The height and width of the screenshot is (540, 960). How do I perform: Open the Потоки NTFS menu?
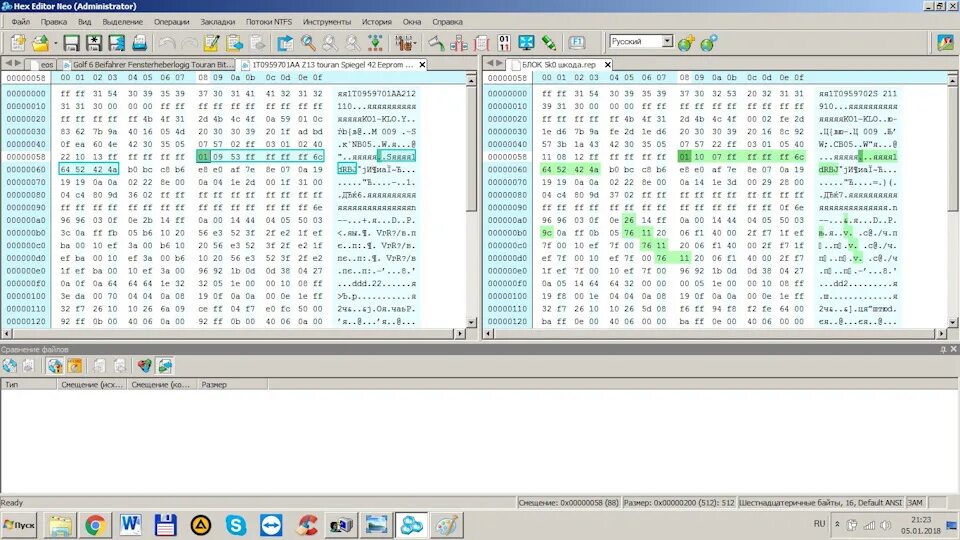tap(269, 21)
